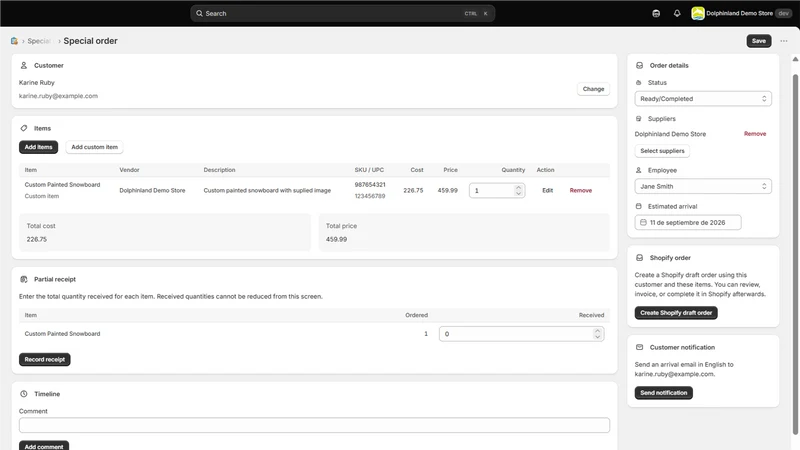This screenshot has height=450, width=800.
Task: Click UPC value 123456789
Action: pyautogui.click(x=370, y=196)
